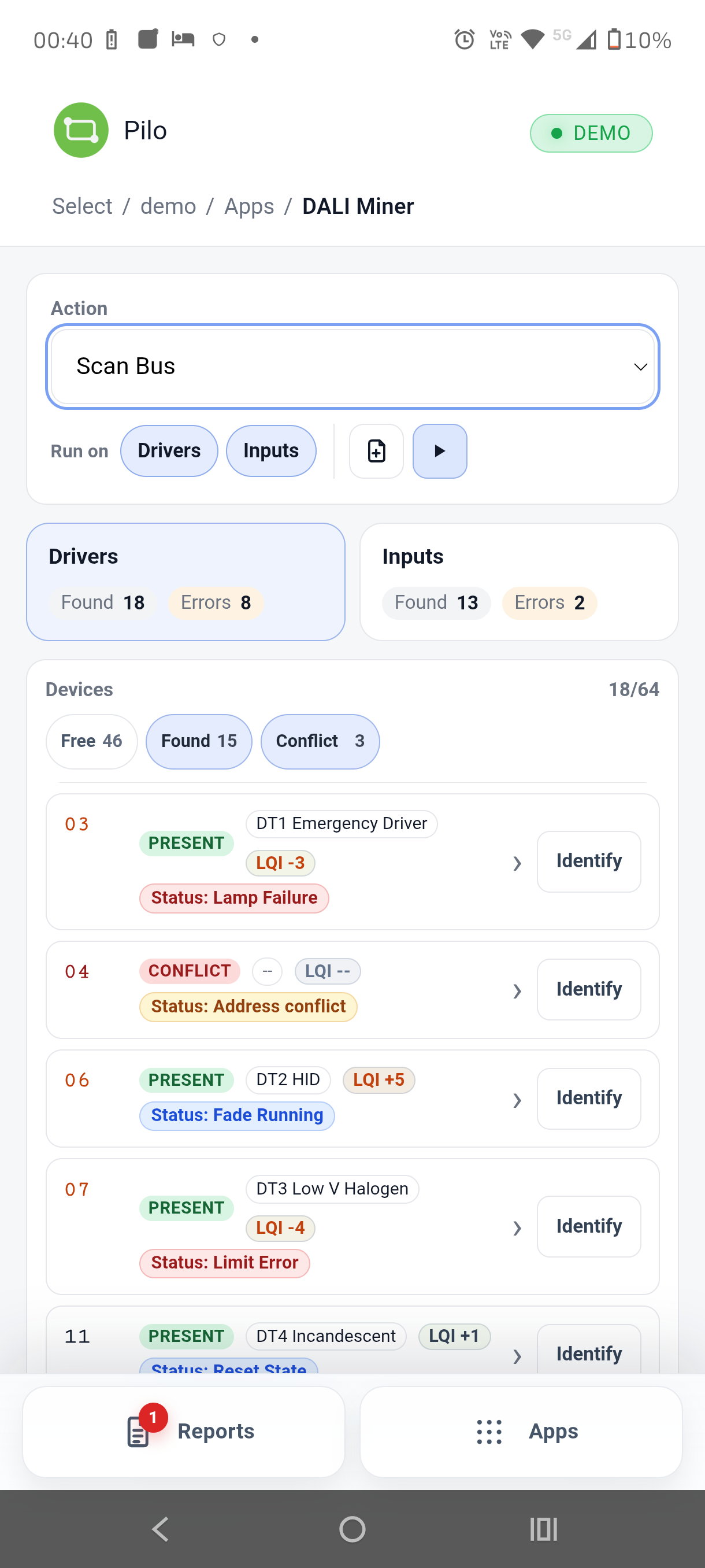Click the LQI -4 tag
This screenshot has width=705, height=1568.
pos(280,1227)
